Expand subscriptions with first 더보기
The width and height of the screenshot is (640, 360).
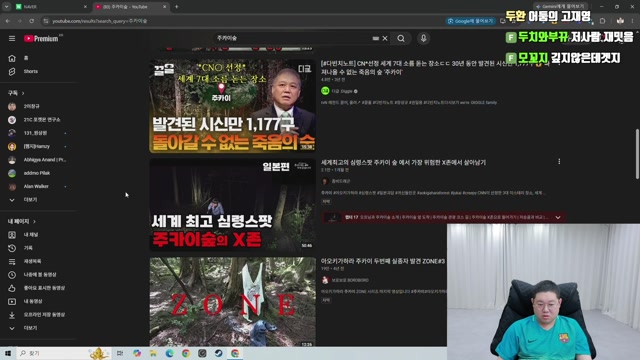click(x=23, y=200)
